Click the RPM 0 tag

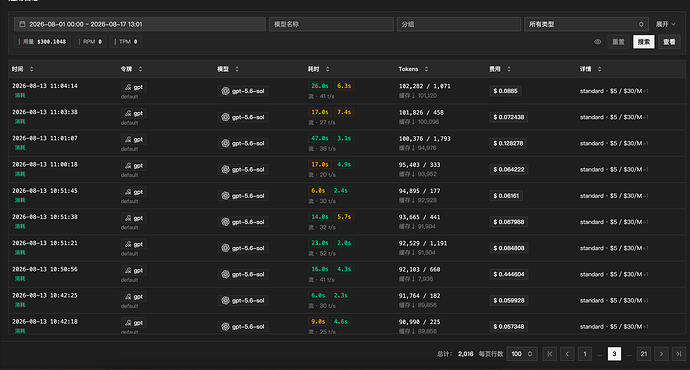click(91, 42)
